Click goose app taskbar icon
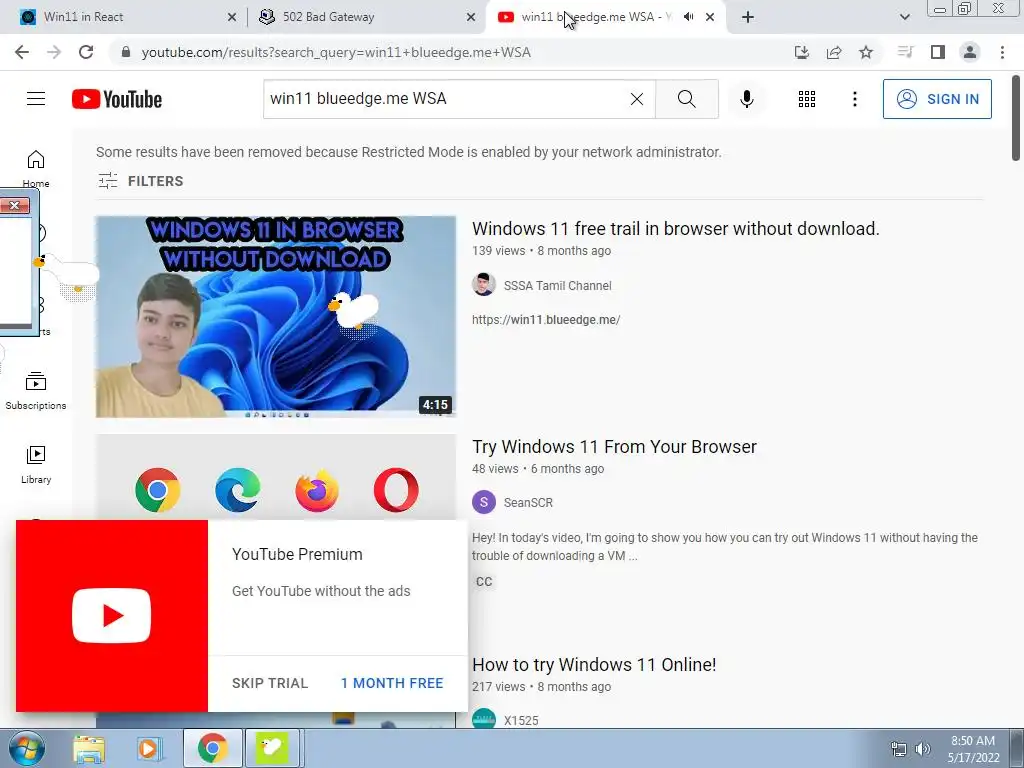The image size is (1024, 768). click(272, 748)
